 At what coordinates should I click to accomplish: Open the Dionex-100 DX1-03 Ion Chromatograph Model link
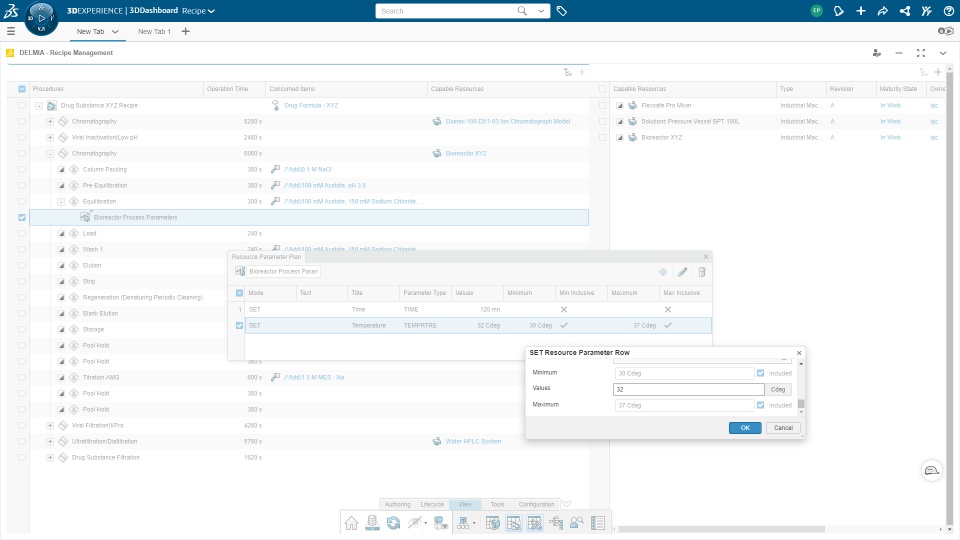(x=508, y=121)
